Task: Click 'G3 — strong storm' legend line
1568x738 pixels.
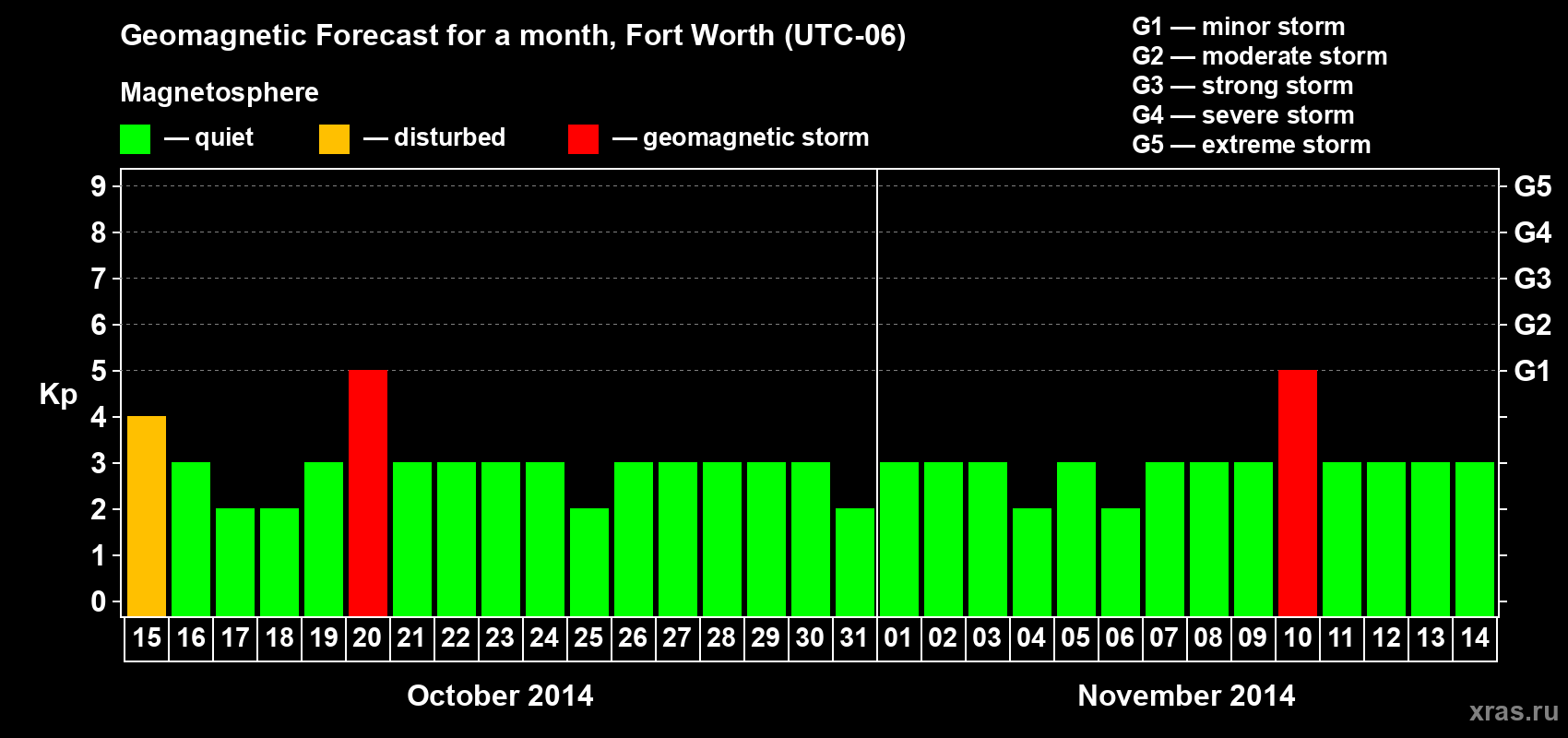Action: [x=1242, y=86]
